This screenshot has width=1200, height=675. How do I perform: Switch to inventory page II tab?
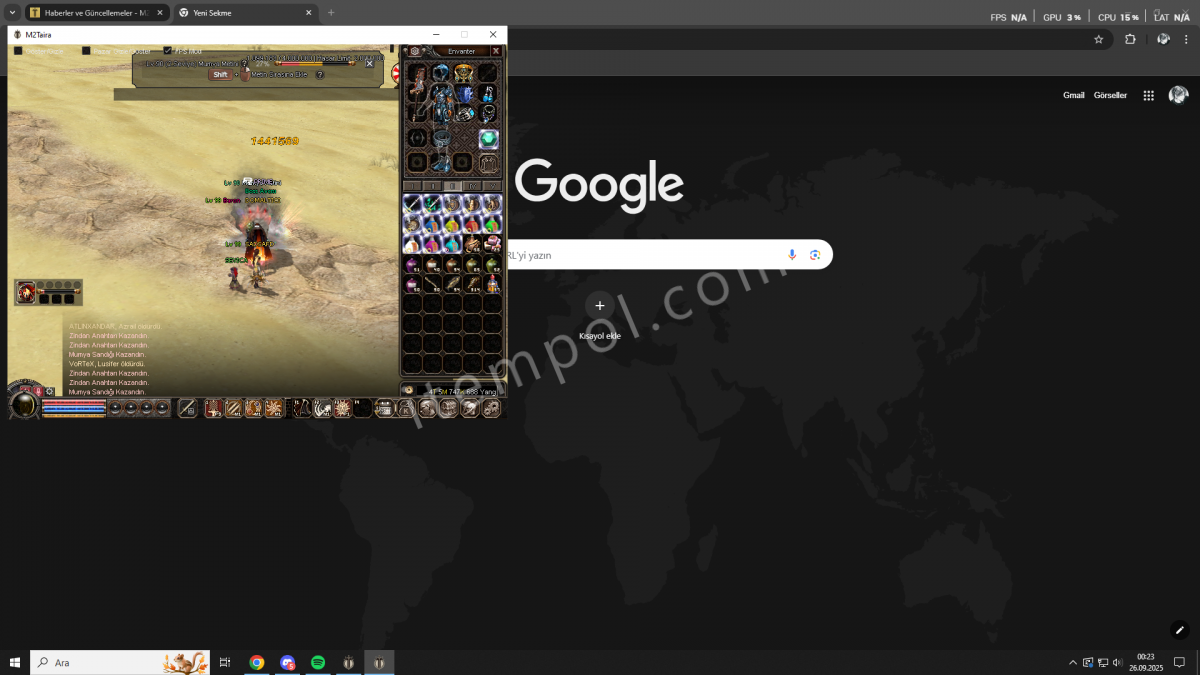[x=432, y=186]
